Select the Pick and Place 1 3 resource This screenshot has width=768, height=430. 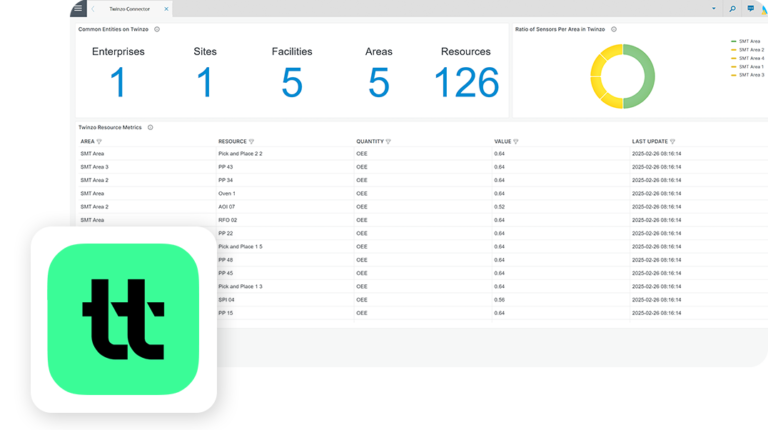240,286
